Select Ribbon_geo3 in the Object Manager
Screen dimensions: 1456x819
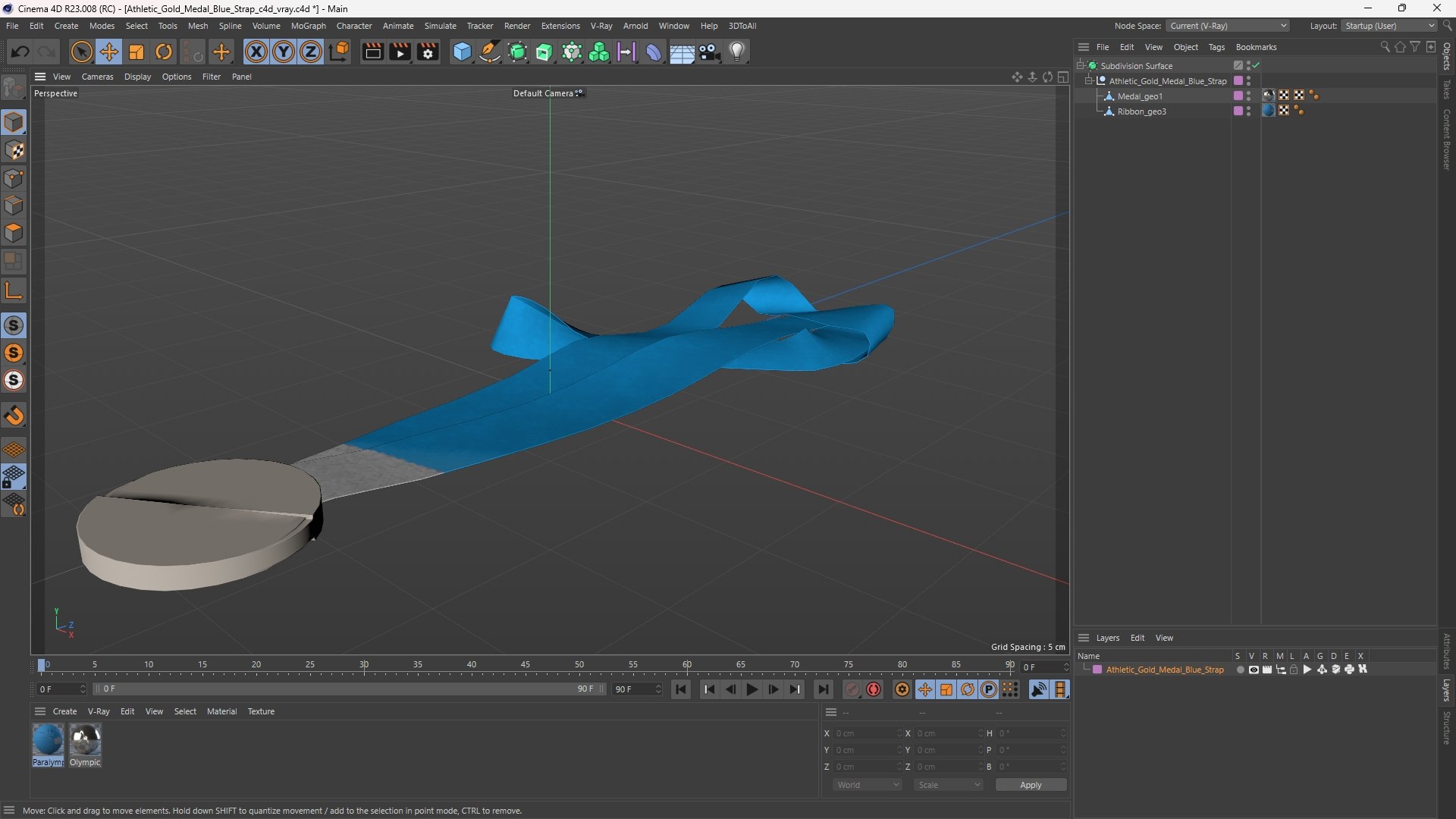click(x=1141, y=111)
